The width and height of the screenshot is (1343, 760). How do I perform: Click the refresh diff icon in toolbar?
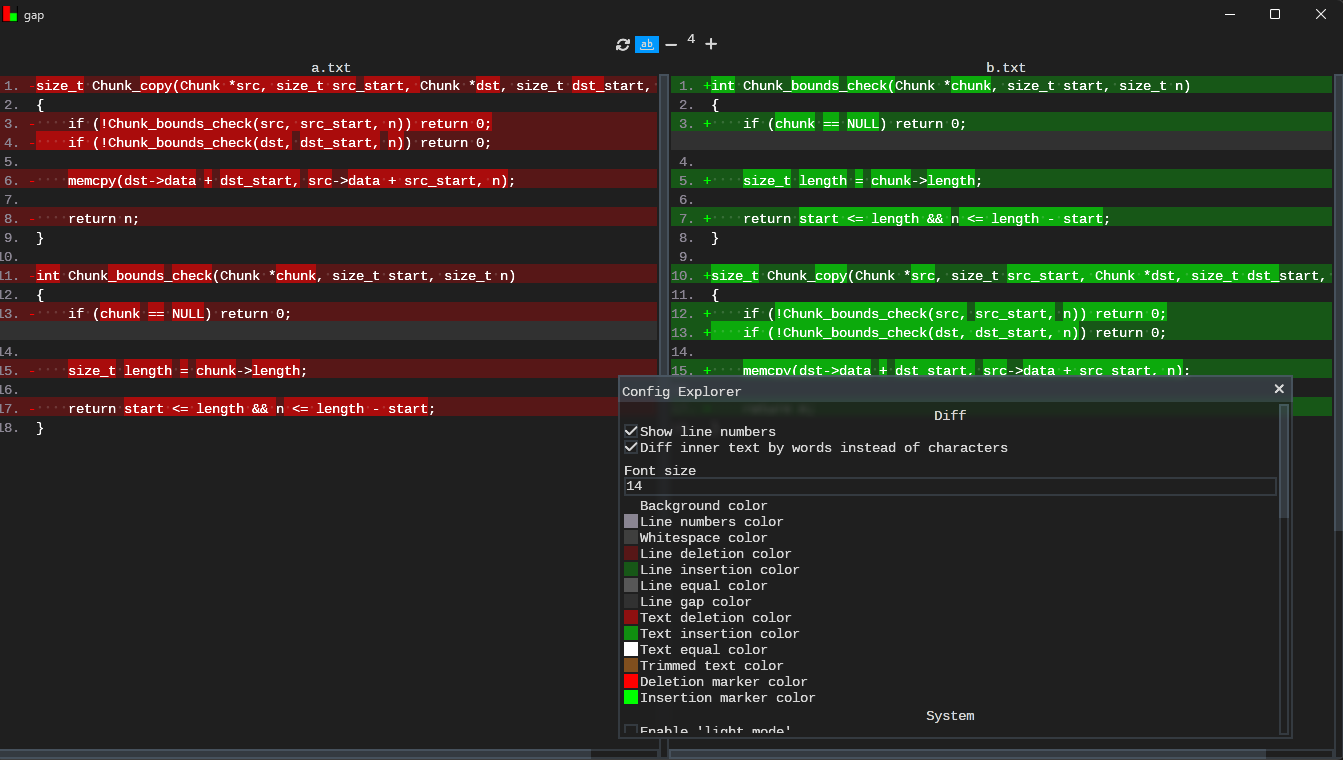623,45
